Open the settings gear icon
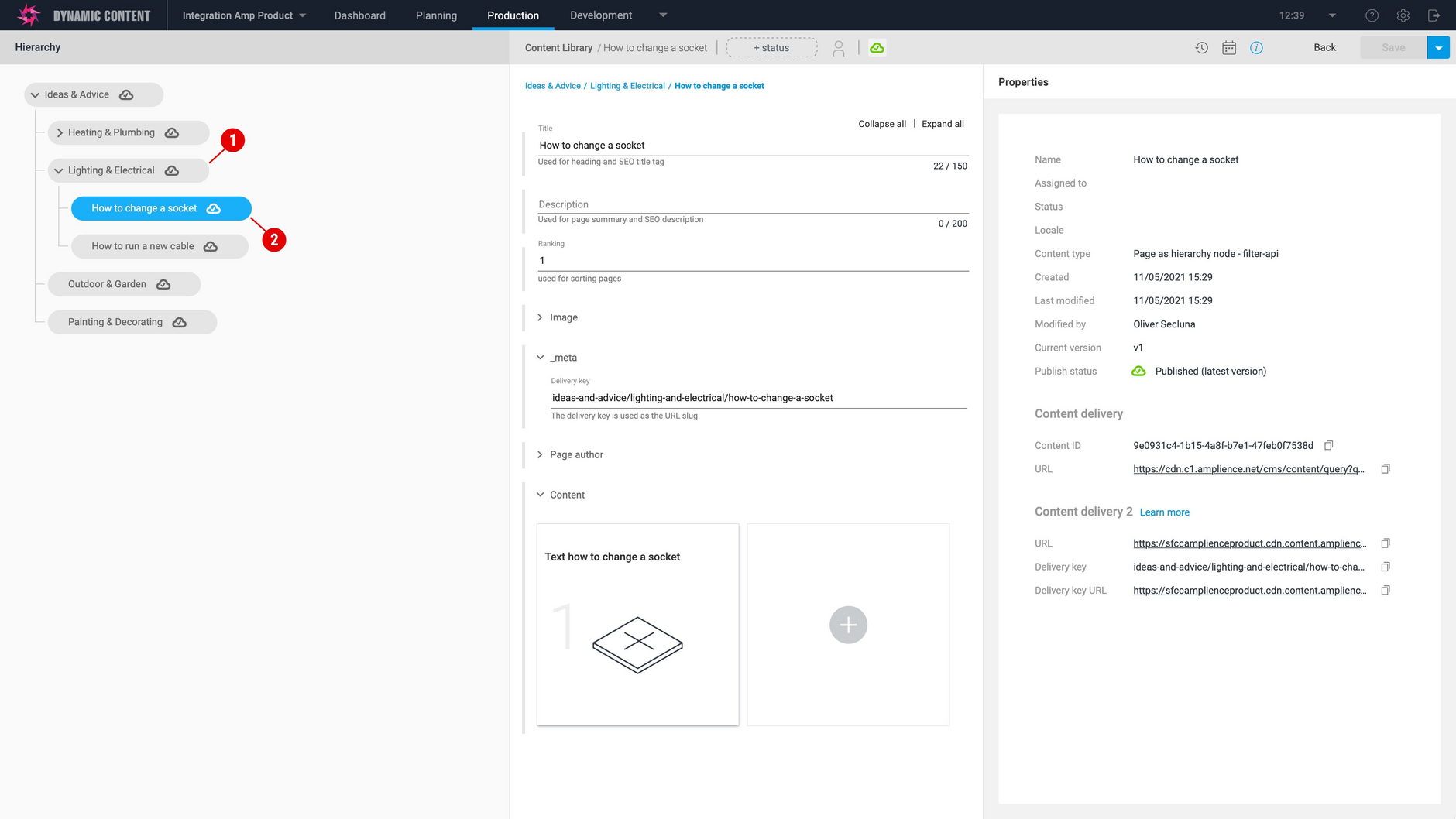The image size is (1456, 819). (1403, 15)
